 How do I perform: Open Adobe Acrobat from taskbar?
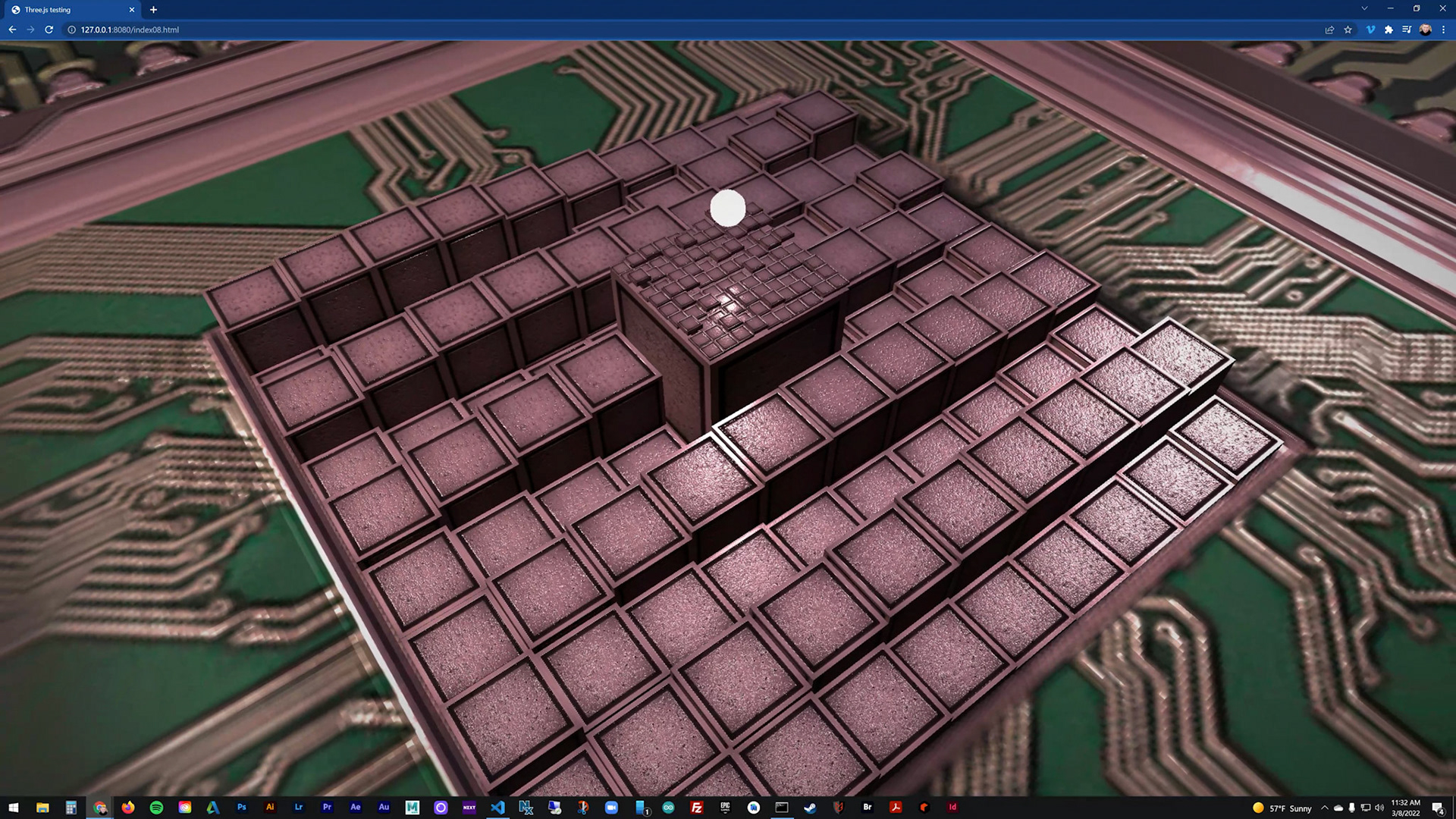tap(896, 807)
